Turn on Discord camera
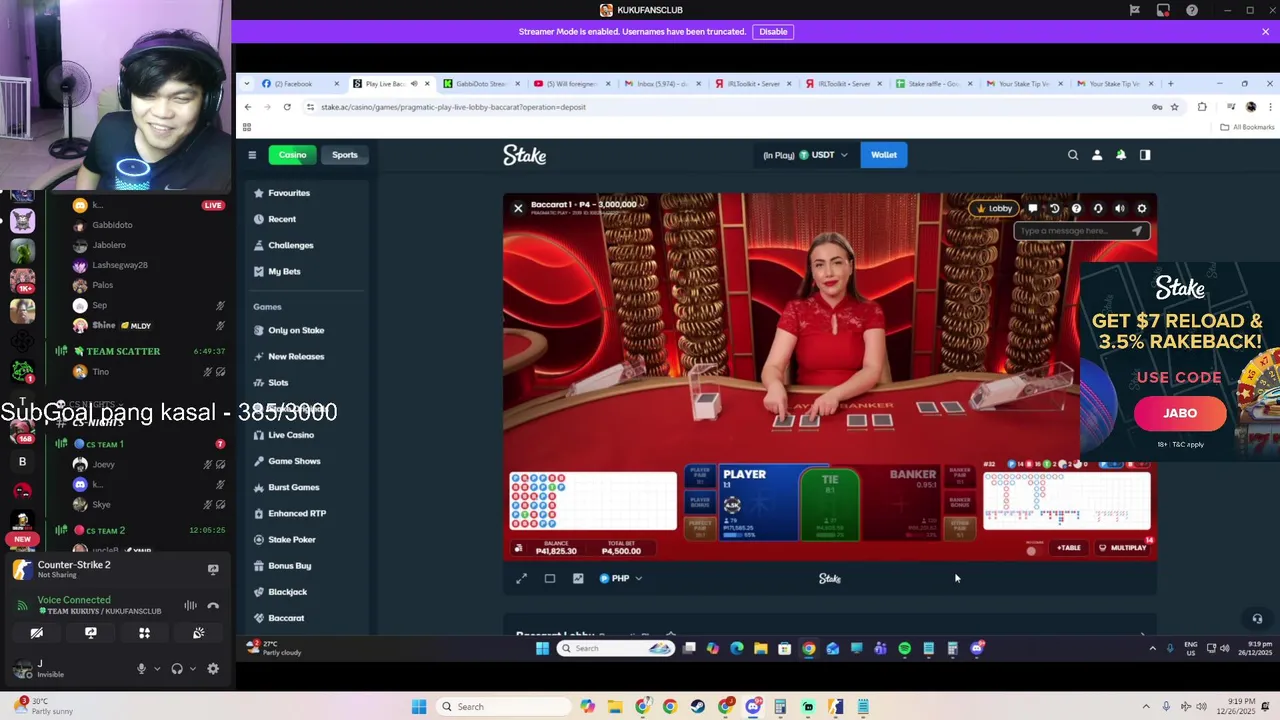 point(37,633)
